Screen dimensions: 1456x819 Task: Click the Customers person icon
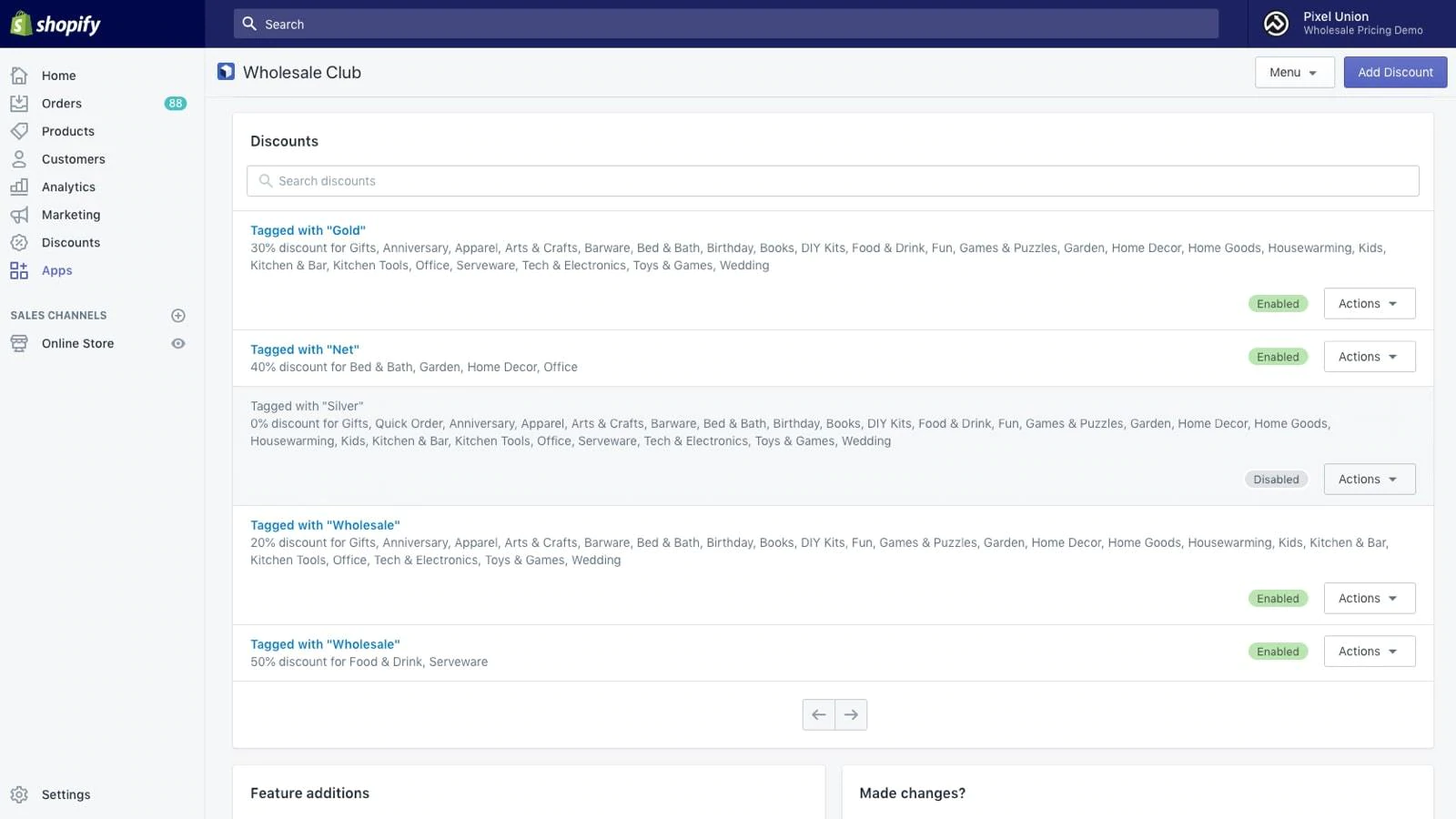point(19,159)
